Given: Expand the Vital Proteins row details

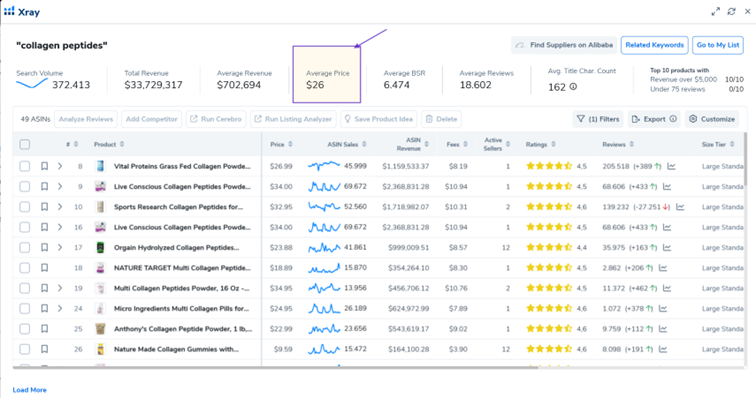Looking at the screenshot, I should click(60, 166).
